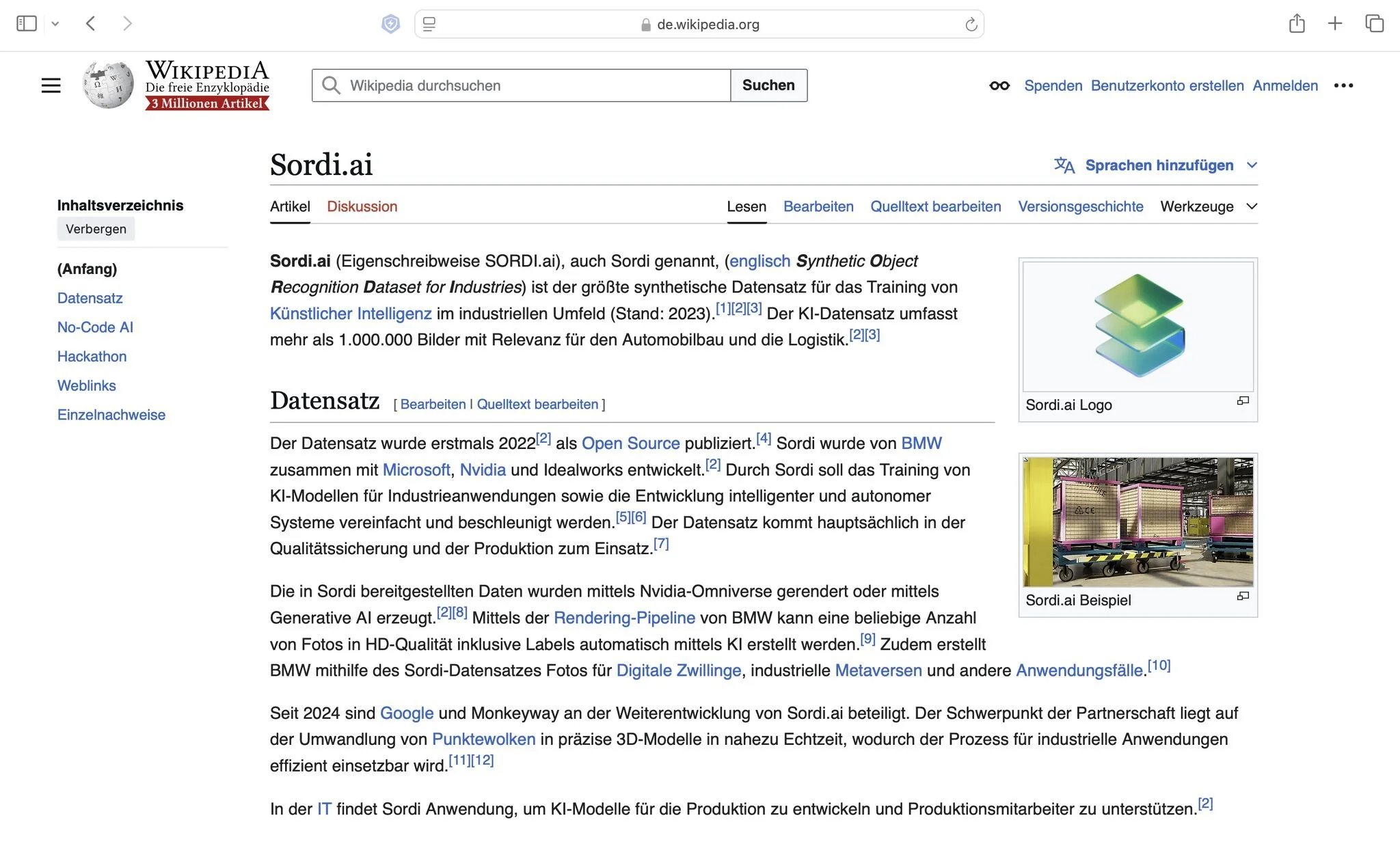The image size is (1400, 848).
Task: Click Safari share icon
Action: (1297, 24)
